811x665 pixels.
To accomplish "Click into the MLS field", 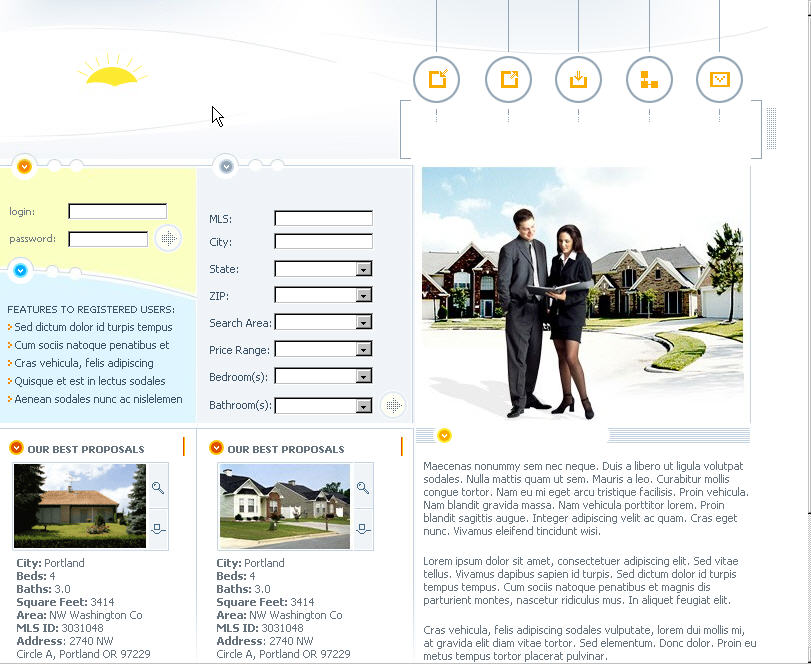I will coord(323,218).
